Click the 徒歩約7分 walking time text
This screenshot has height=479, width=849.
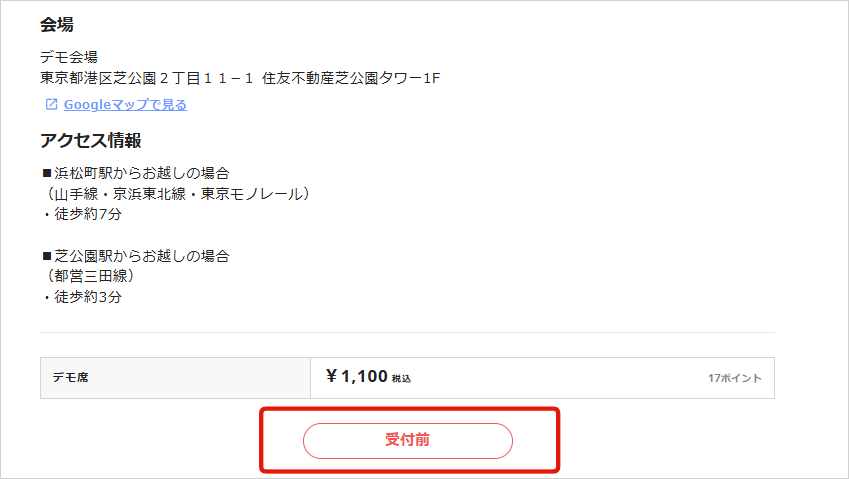click(82, 214)
